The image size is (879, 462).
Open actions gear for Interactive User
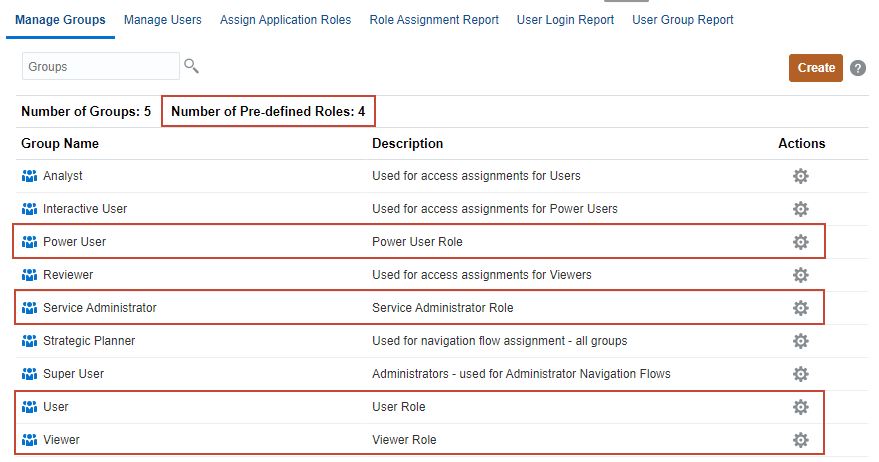point(801,209)
